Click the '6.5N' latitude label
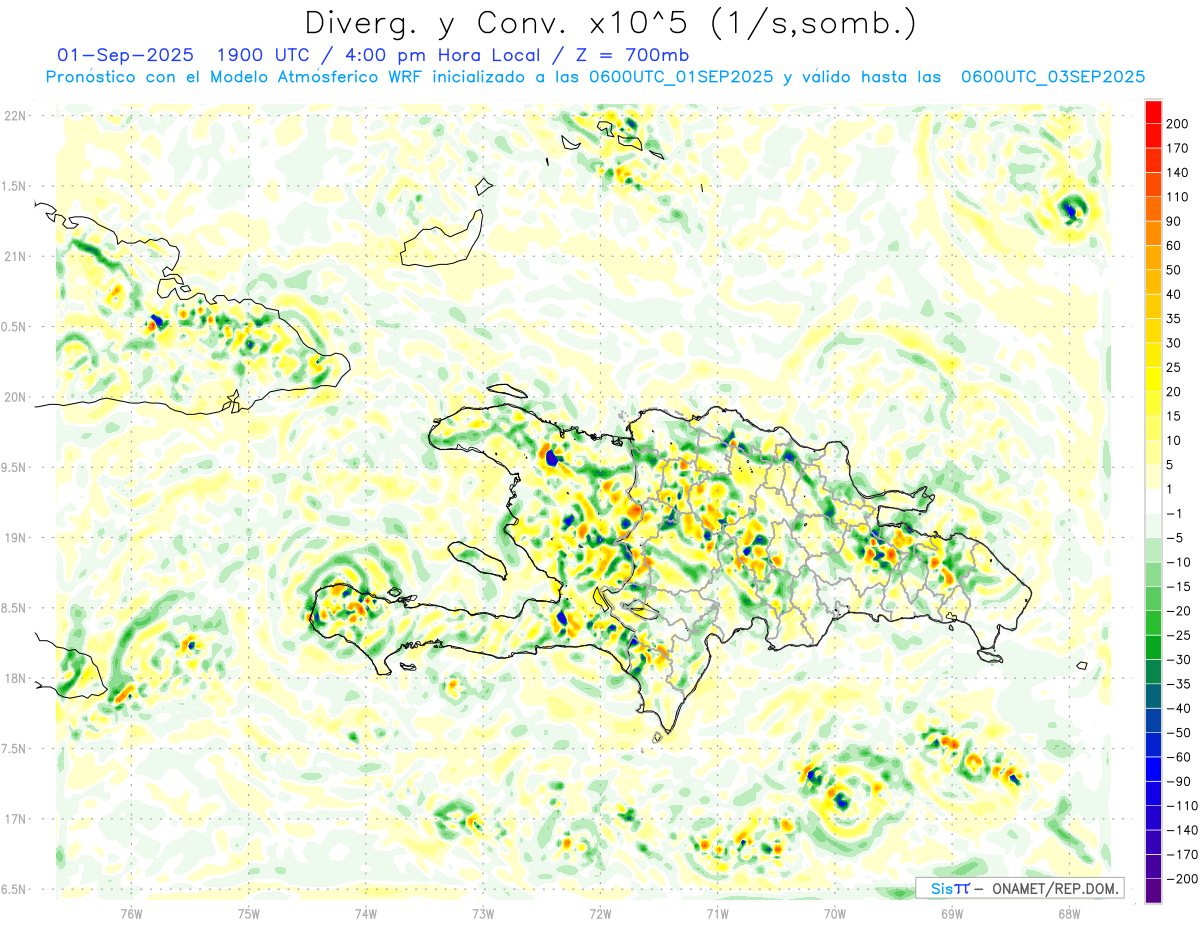The image size is (1200, 927). click(x=15, y=889)
